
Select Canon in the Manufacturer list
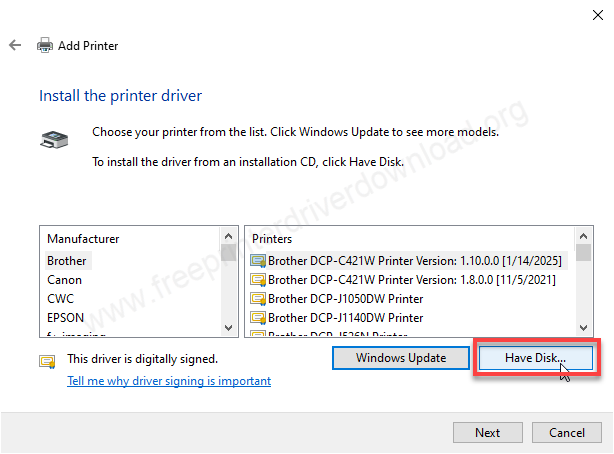pyautogui.click(x=65, y=280)
